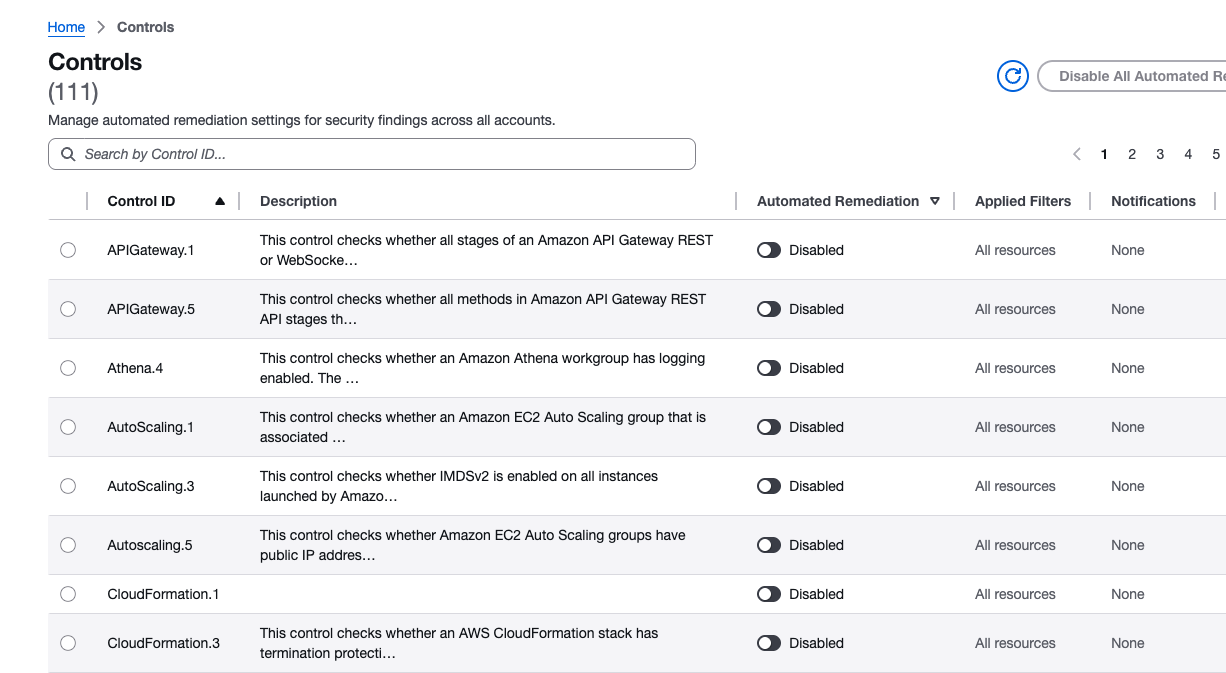
Task: Click Disable All Automated Remediation button
Action: coord(1132,76)
